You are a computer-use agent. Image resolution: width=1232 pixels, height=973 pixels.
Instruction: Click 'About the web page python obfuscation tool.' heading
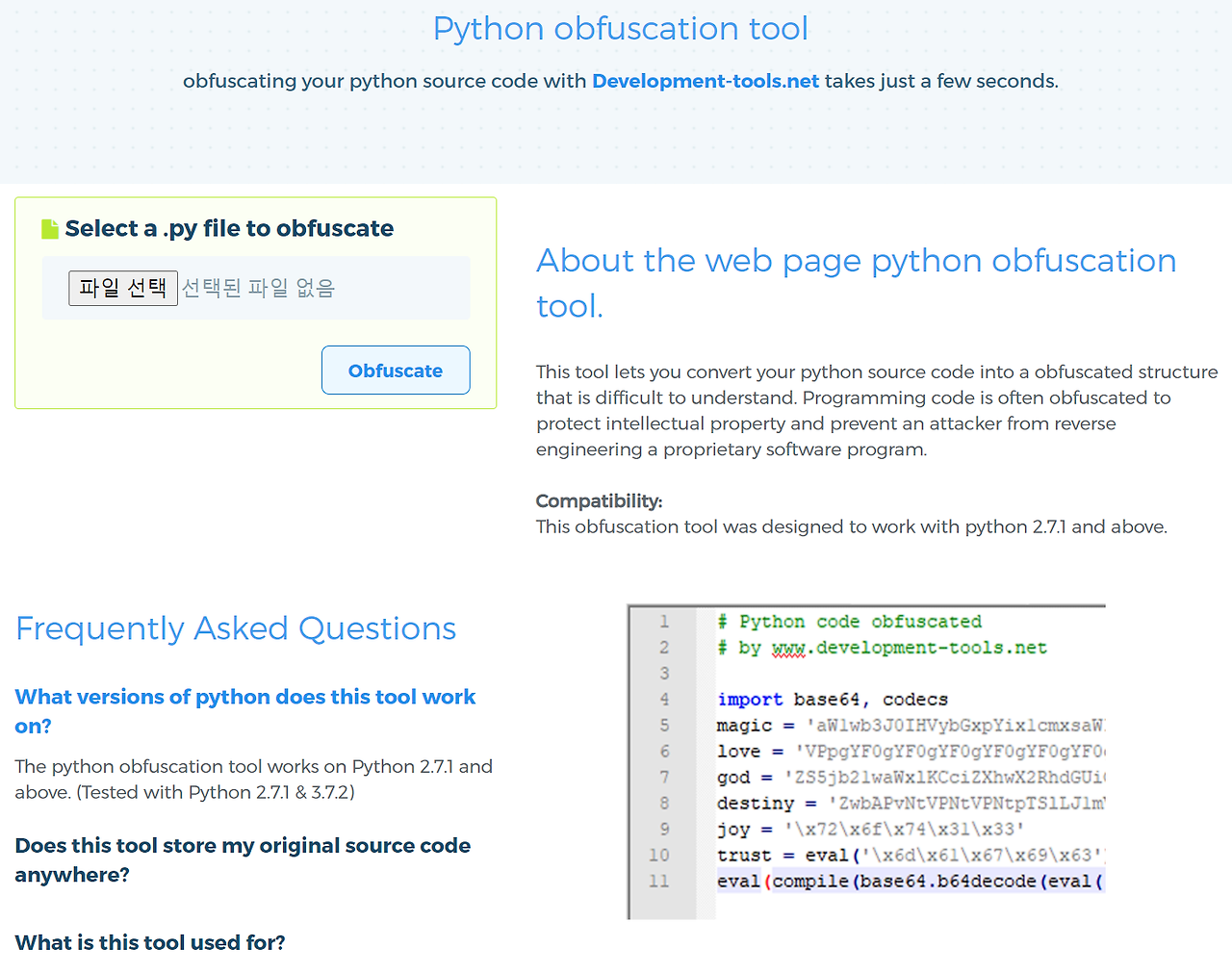pyautogui.click(x=857, y=283)
